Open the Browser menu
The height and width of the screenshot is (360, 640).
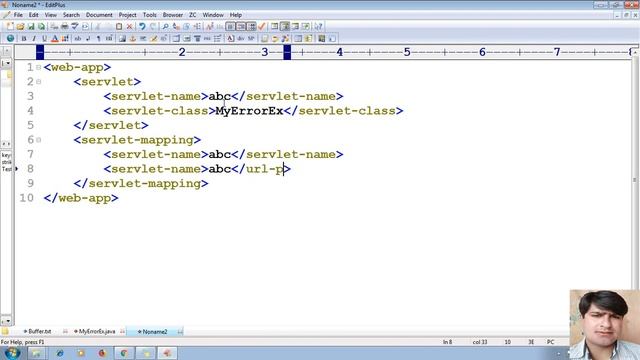point(173,15)
